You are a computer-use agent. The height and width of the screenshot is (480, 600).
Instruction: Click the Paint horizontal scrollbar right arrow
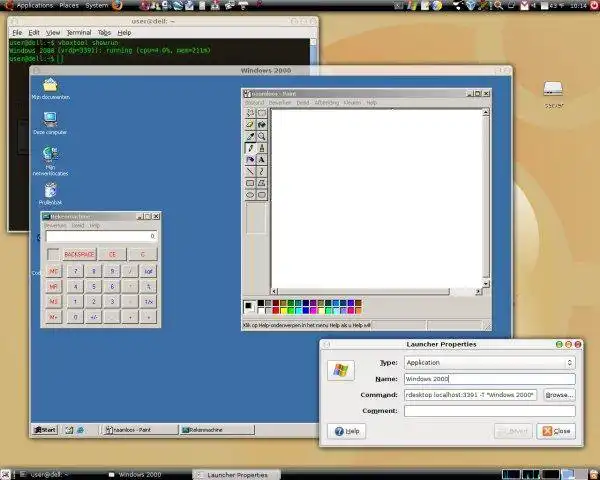478,292
